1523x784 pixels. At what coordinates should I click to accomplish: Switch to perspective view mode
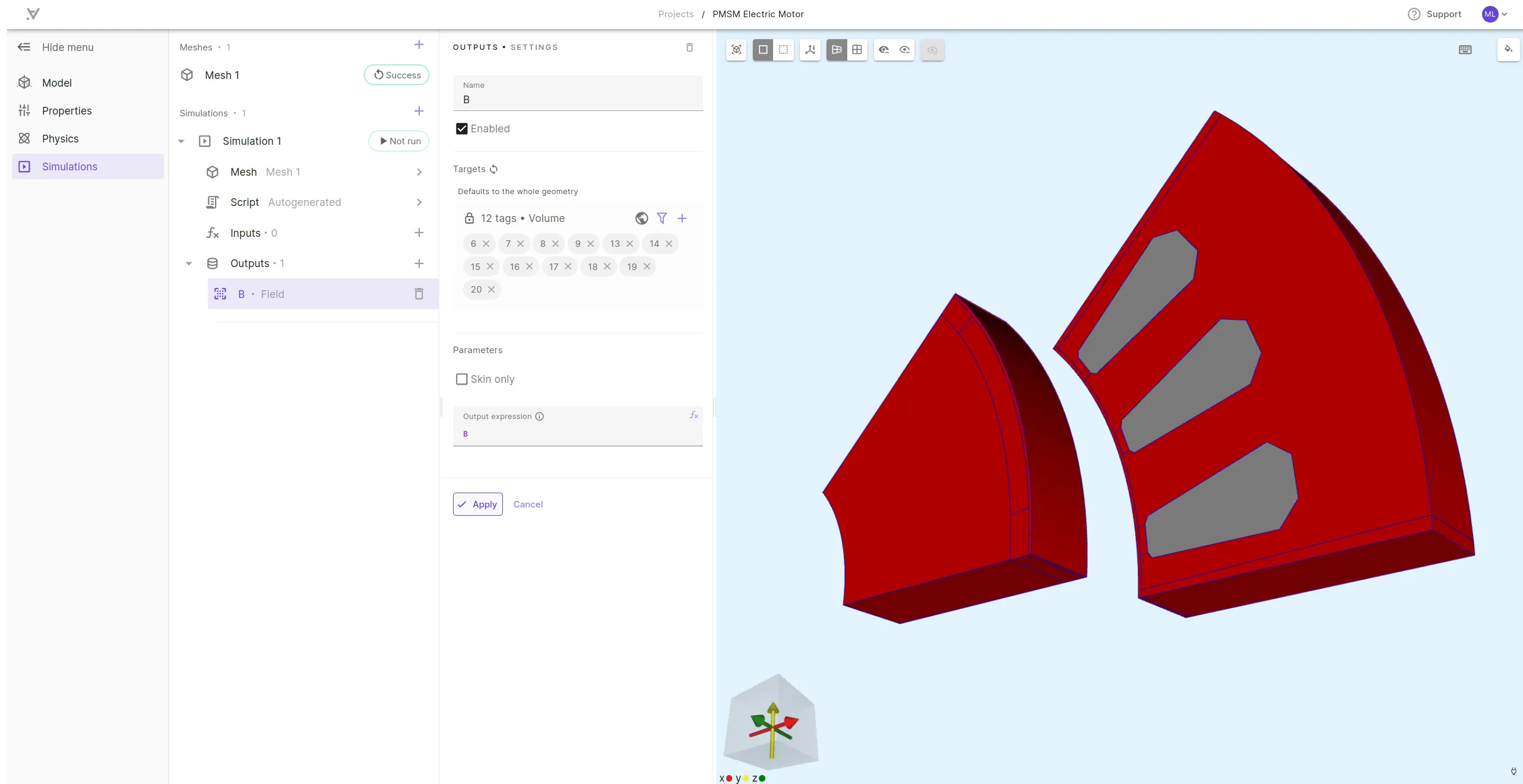(837, 50)
